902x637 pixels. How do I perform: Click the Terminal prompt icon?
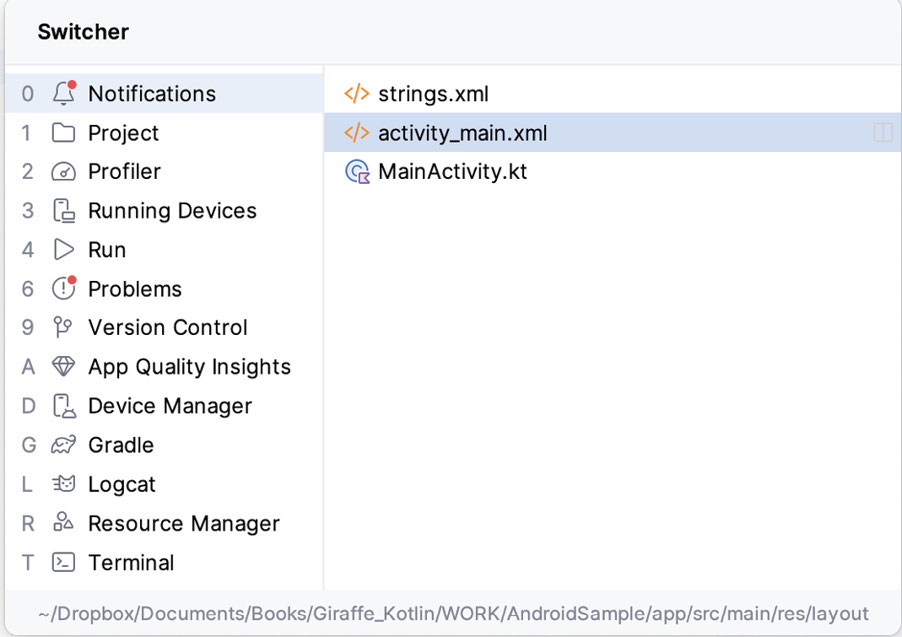point(64,562)
